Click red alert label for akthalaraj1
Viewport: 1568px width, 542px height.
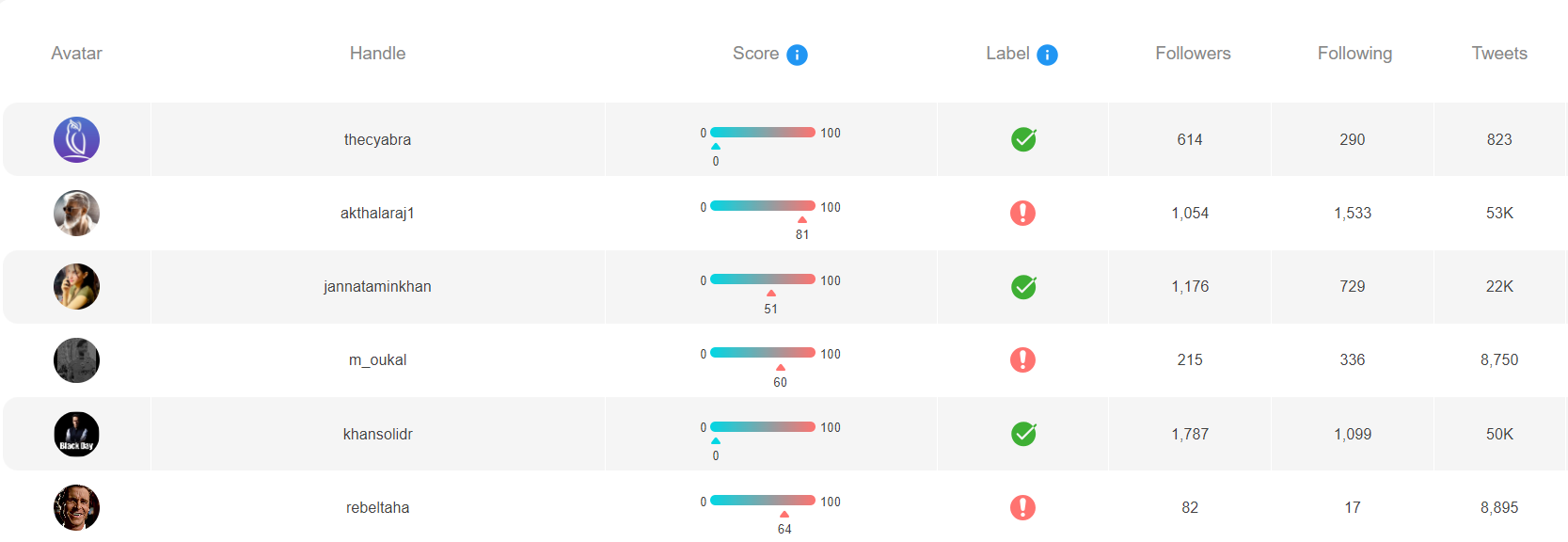click(x=1022, y=213)
